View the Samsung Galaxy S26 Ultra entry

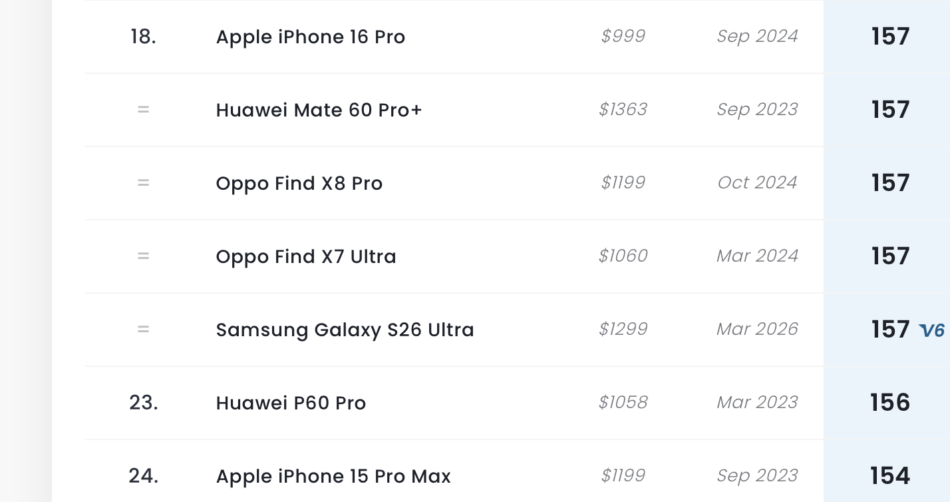coord(345,330)
